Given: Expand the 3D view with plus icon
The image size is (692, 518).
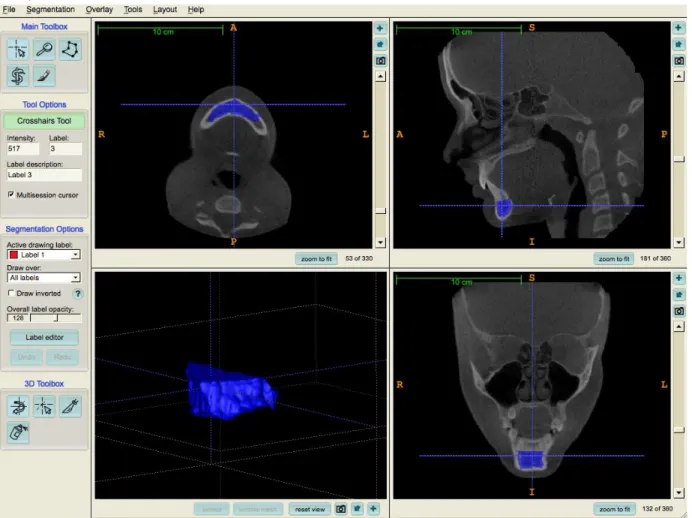Looking at the screenshot, I should coord(373,509).
